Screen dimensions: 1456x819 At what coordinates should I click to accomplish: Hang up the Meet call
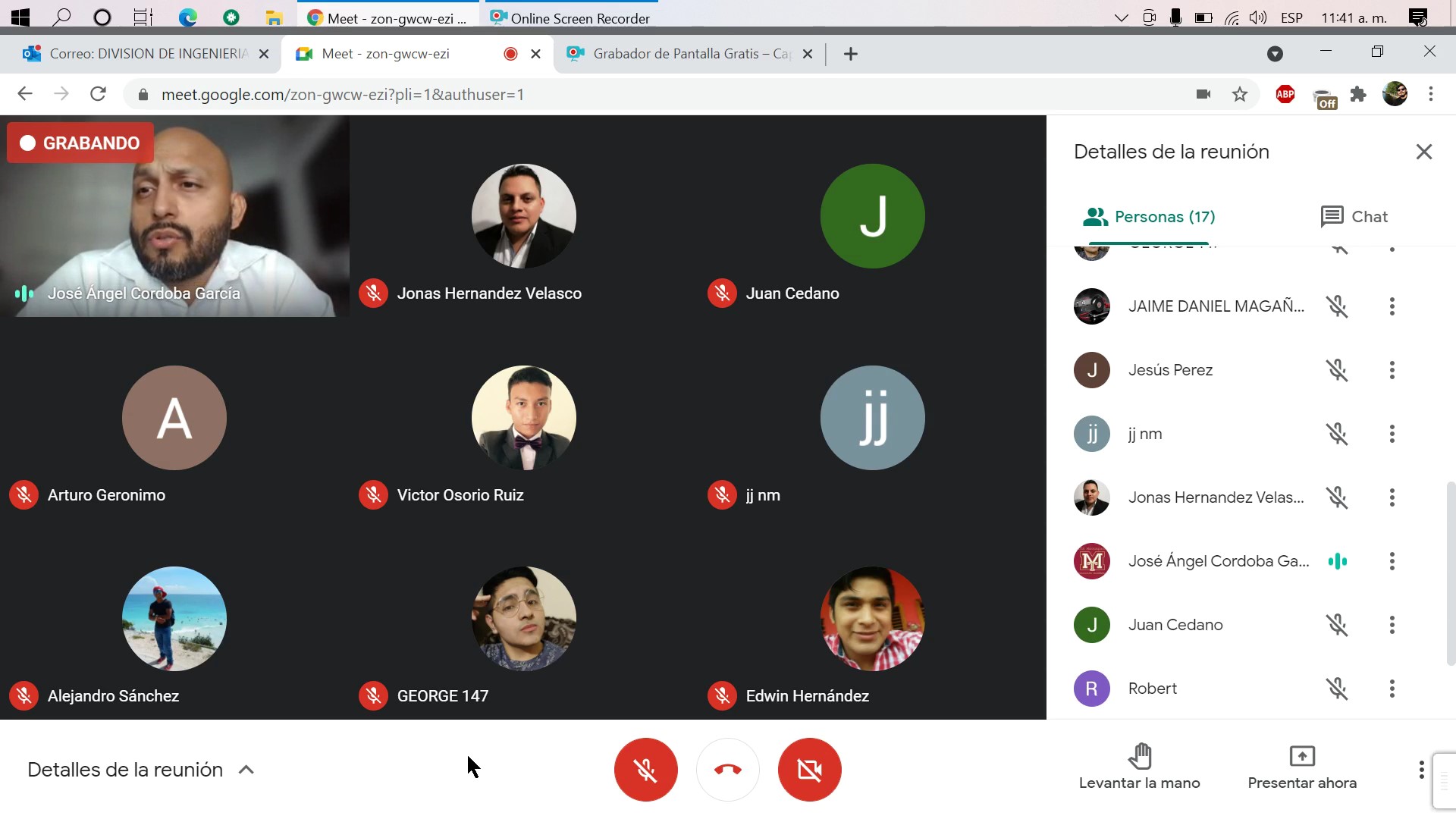728,770
